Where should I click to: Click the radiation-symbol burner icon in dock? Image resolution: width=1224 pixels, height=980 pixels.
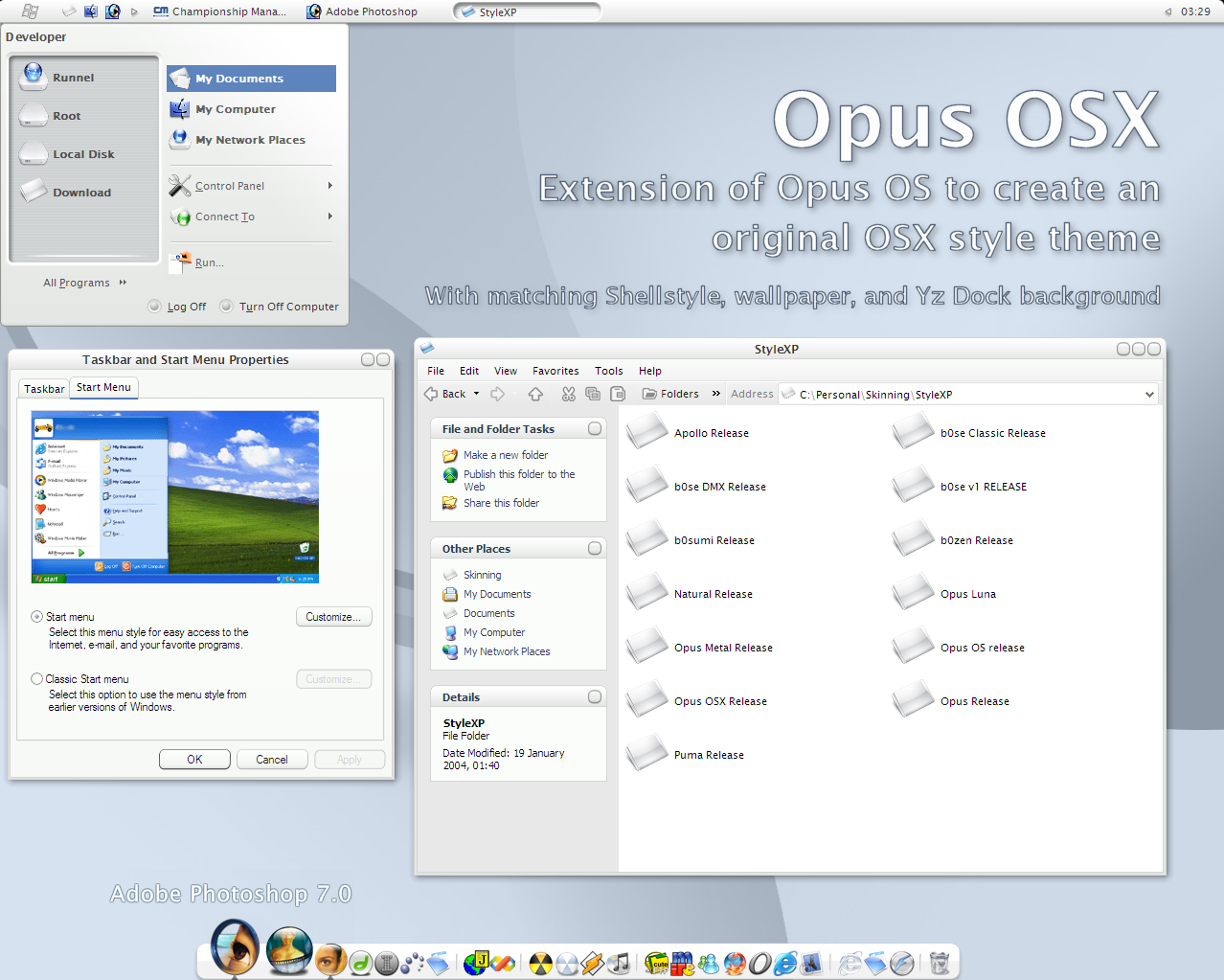pyautogui.click(x=541, y=963)
